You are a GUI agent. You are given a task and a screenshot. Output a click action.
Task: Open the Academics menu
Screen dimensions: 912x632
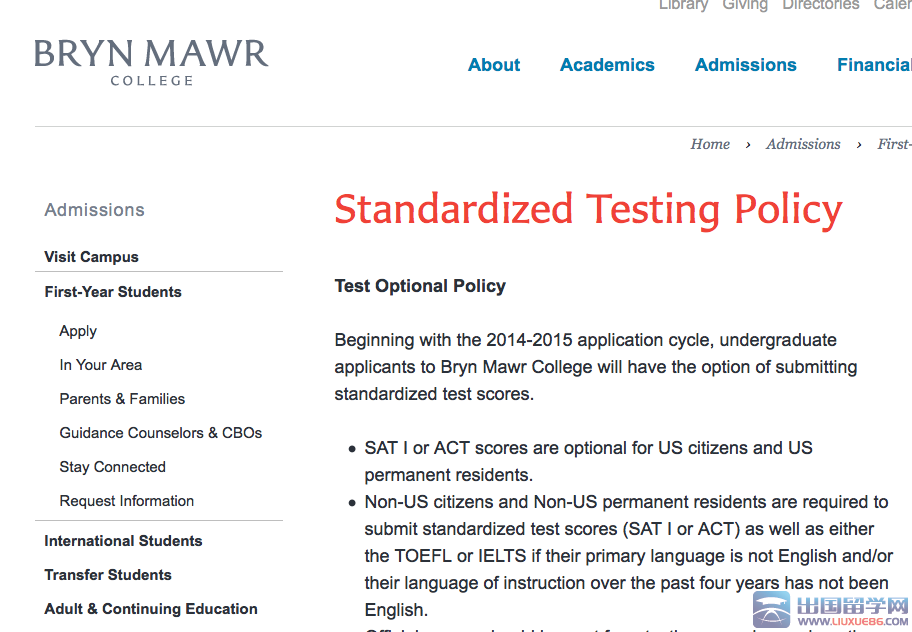coord(607,65)
